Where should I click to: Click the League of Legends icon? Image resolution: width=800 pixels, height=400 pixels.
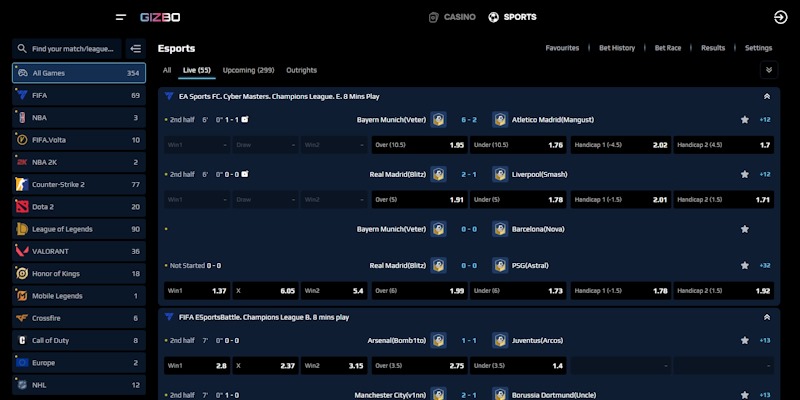pyautogui.click(x=22, y=229)
